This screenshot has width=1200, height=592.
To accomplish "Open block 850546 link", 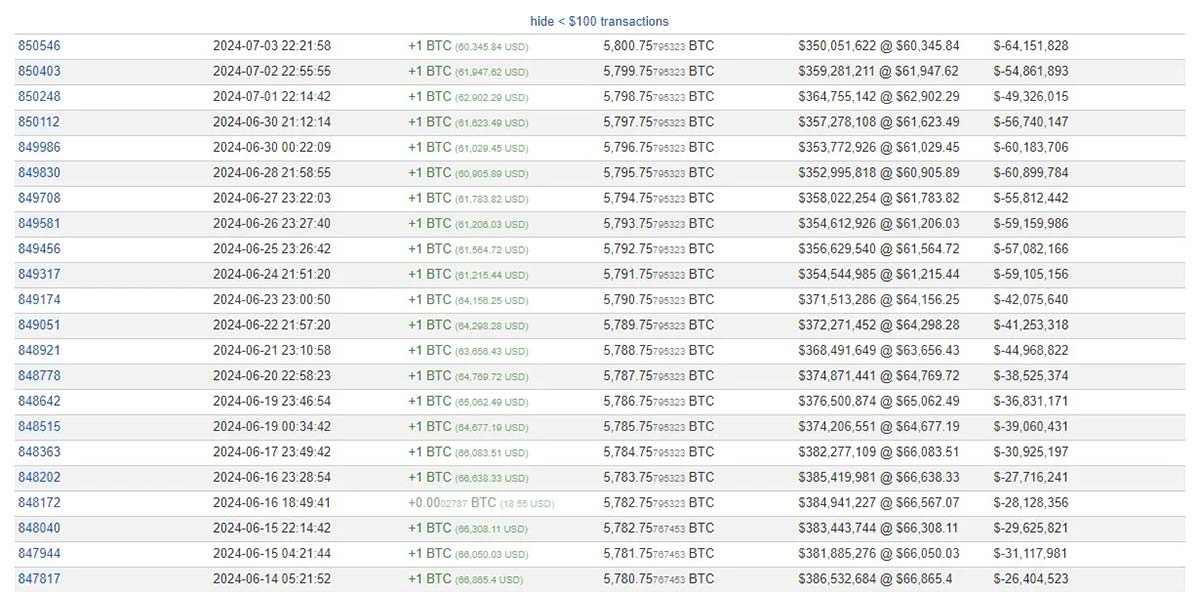I will coord(39,46).
